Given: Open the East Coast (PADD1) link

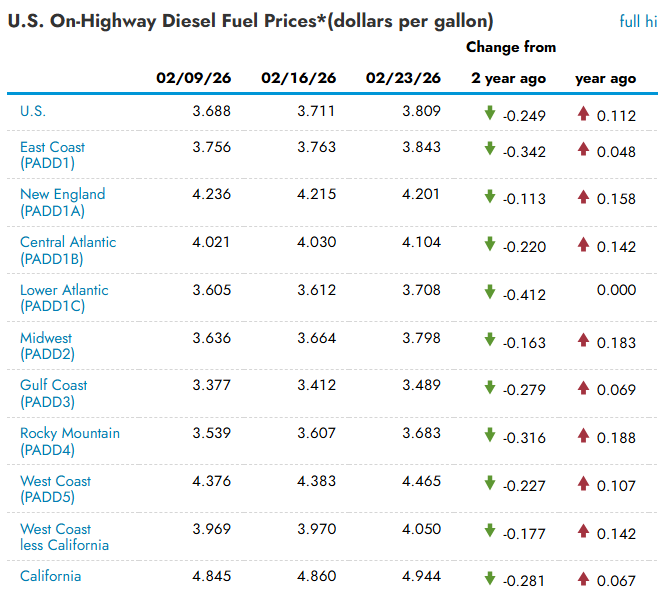Looking at the screenshot, I should [52, 155].
